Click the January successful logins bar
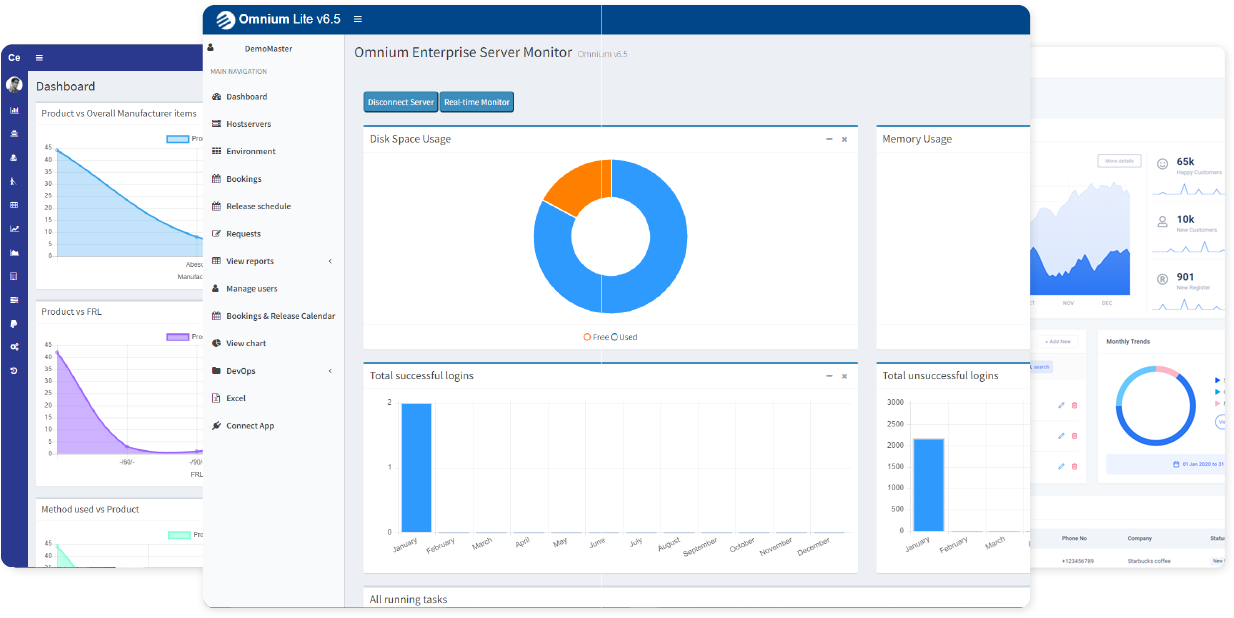The height and width of the screenshot is (618, 1234). pos(416,467)
